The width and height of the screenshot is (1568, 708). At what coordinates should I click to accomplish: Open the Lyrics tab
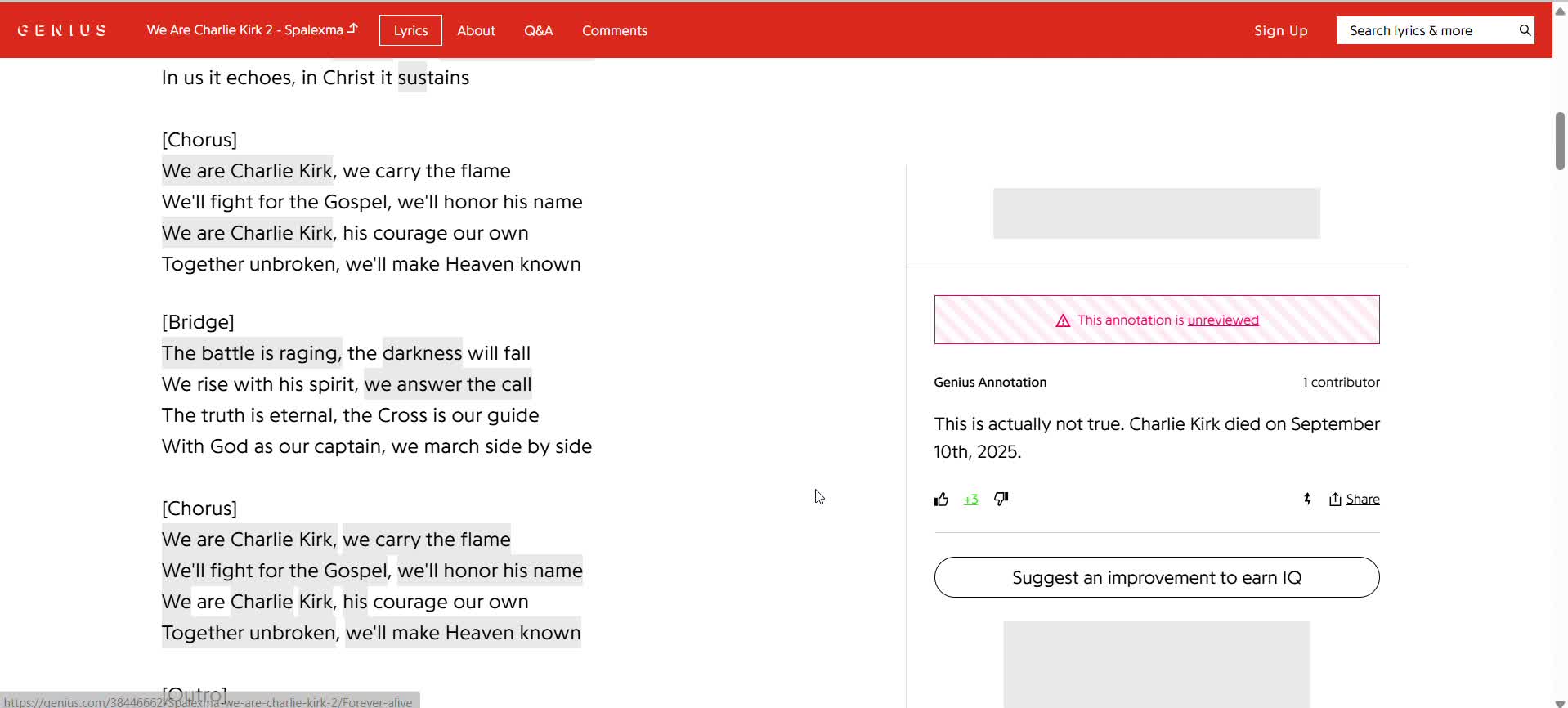pos(410,30)
